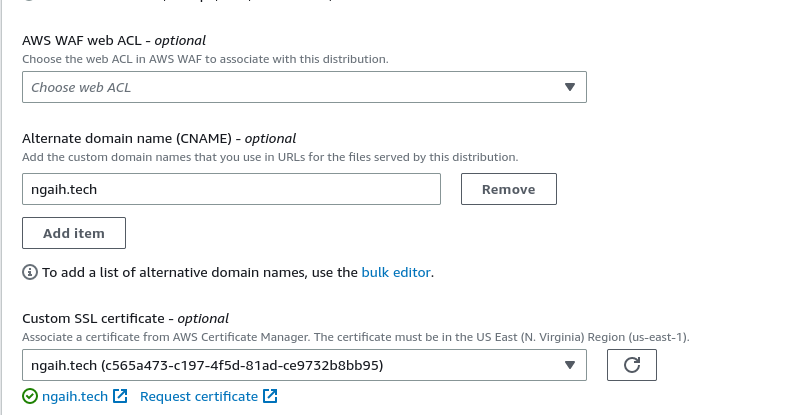Refresh the SSL certificate list

[x=632, y=365]
